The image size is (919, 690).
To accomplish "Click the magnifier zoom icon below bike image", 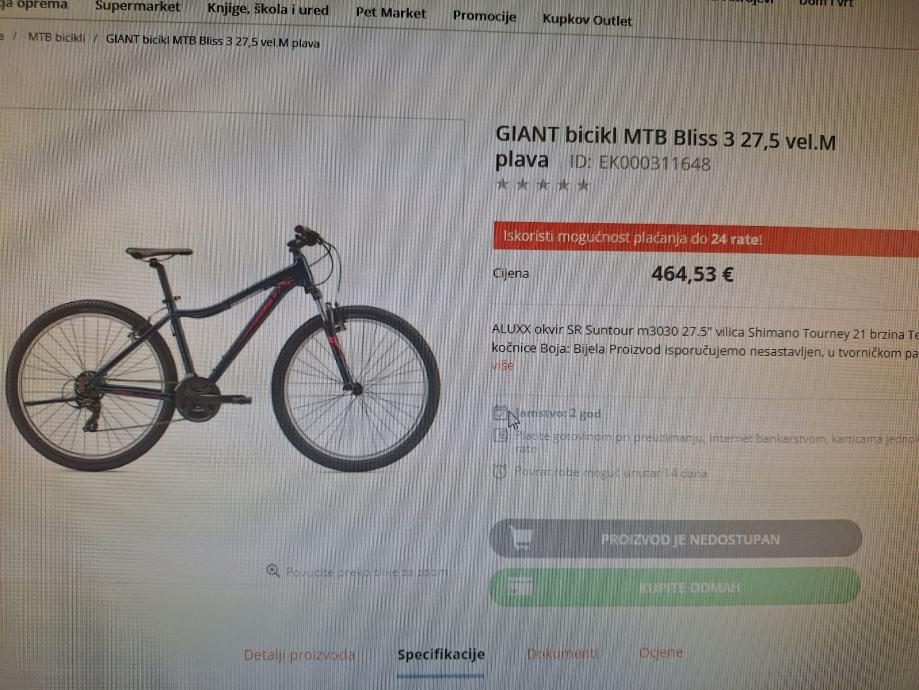I will click(273, 570).
